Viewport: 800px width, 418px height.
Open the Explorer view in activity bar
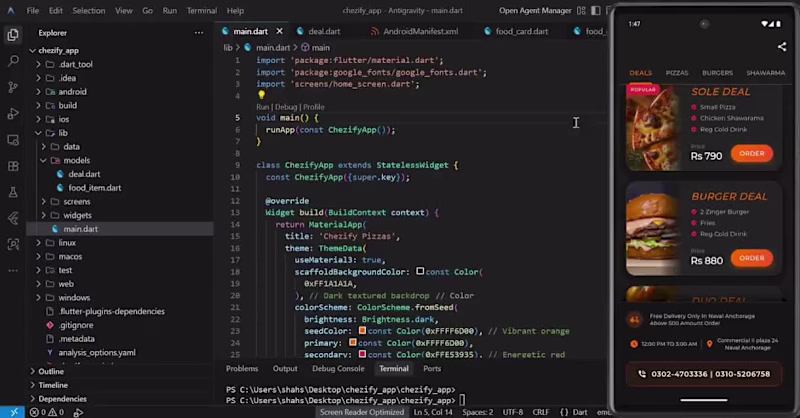[x=13, y=35]
